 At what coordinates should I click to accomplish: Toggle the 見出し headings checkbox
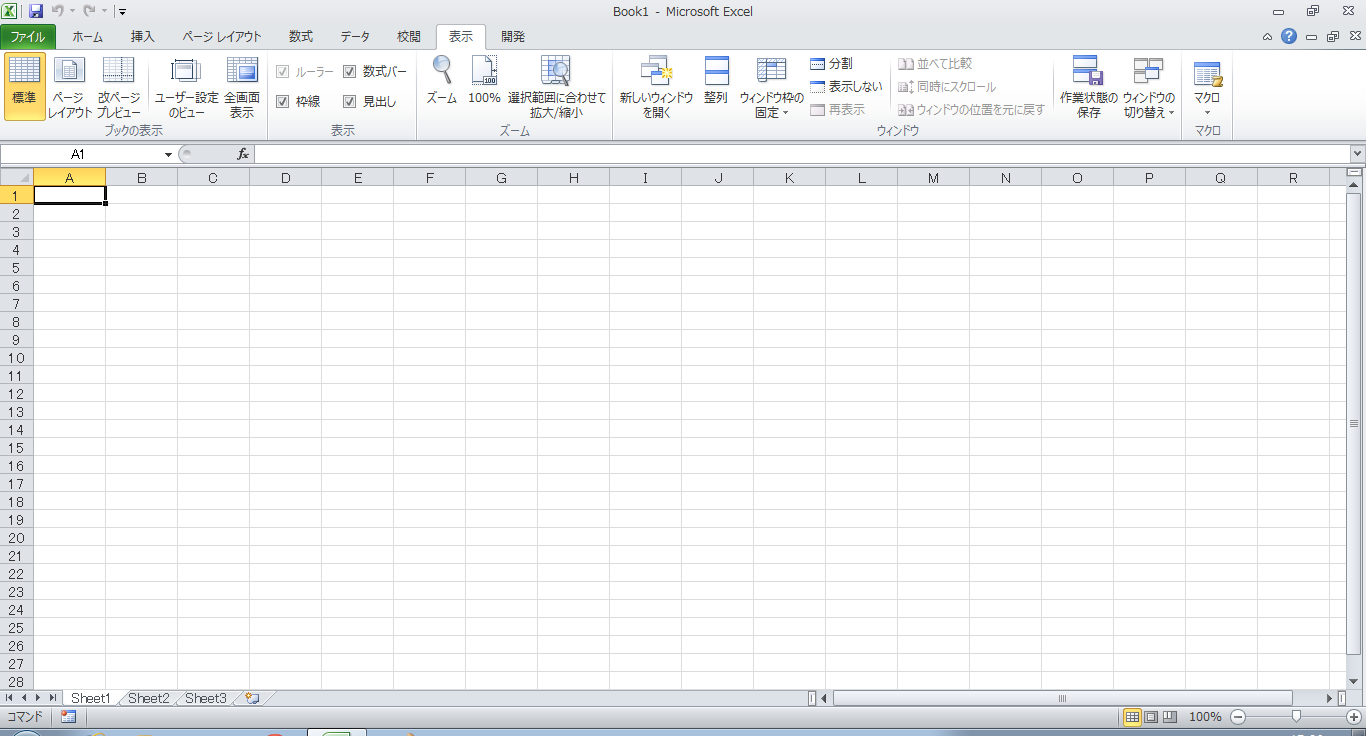[x=350, y=102]
